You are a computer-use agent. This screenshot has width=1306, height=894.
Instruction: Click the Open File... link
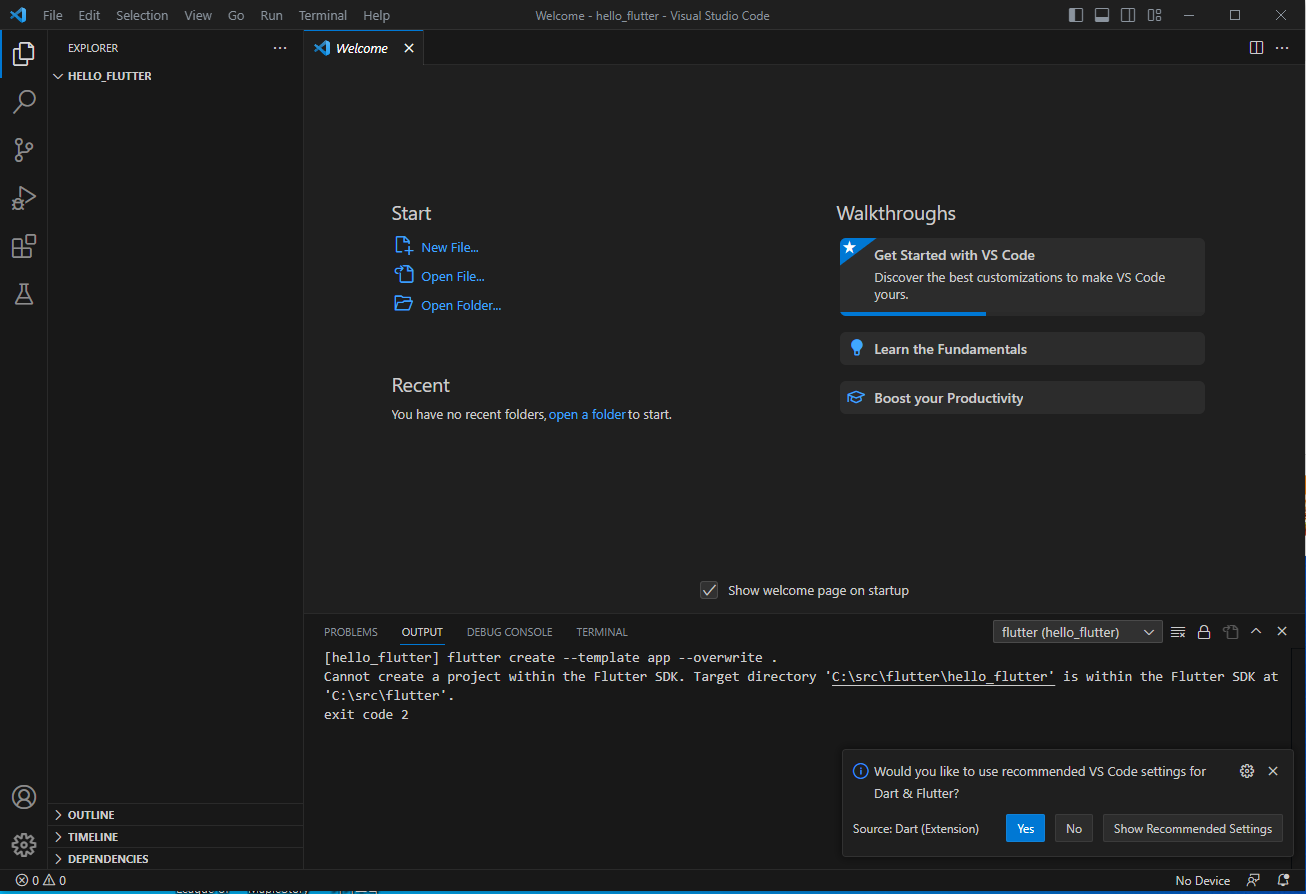[453, 276]
